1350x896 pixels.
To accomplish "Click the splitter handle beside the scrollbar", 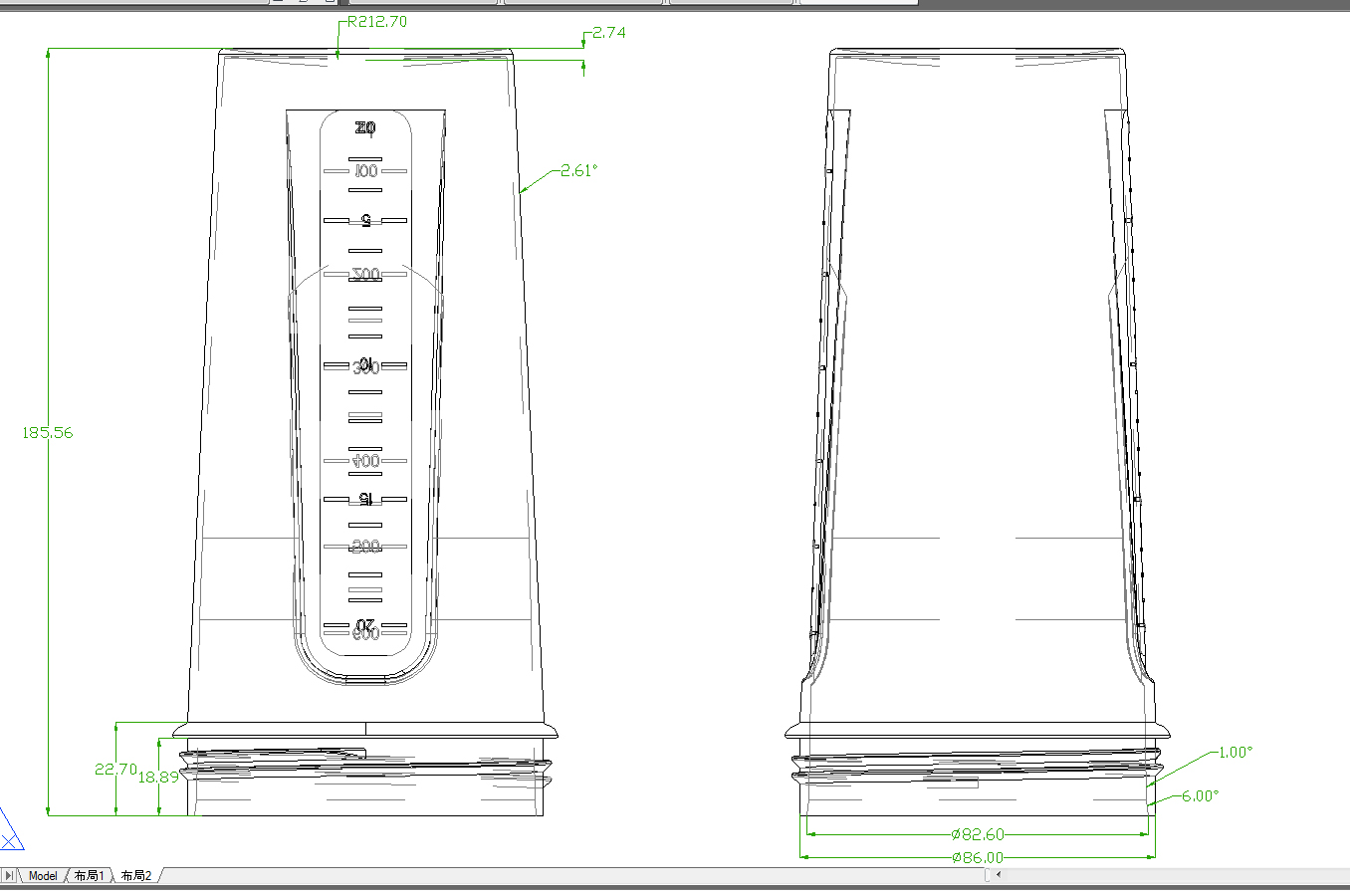I will 988,875.
